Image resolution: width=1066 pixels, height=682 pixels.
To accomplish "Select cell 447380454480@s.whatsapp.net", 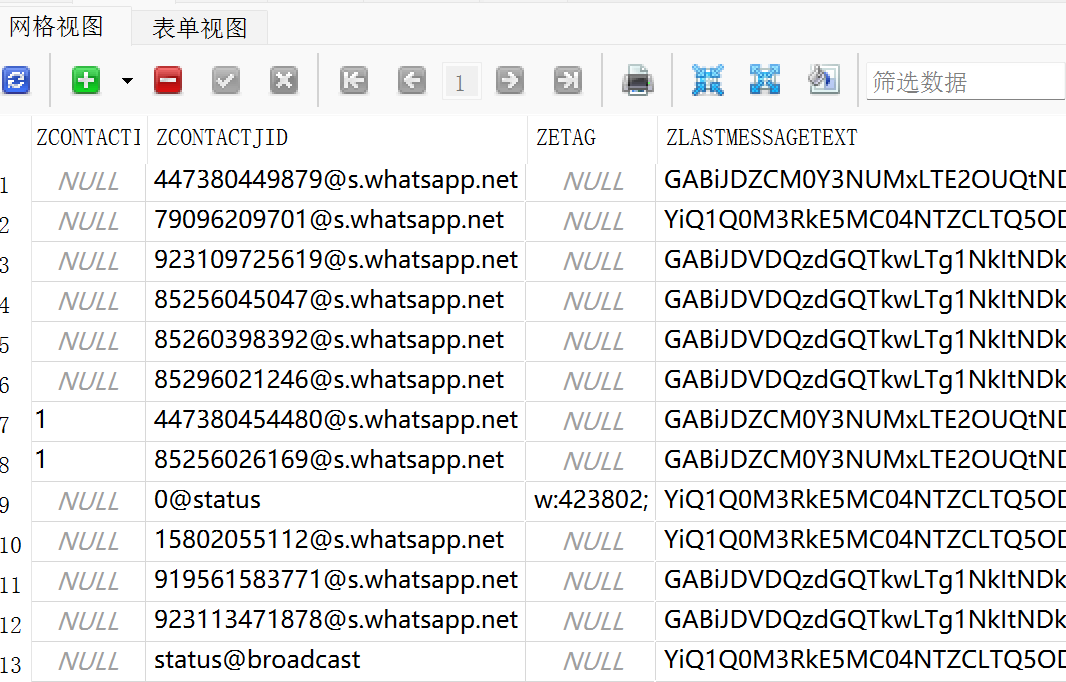I will click(335, 422).
